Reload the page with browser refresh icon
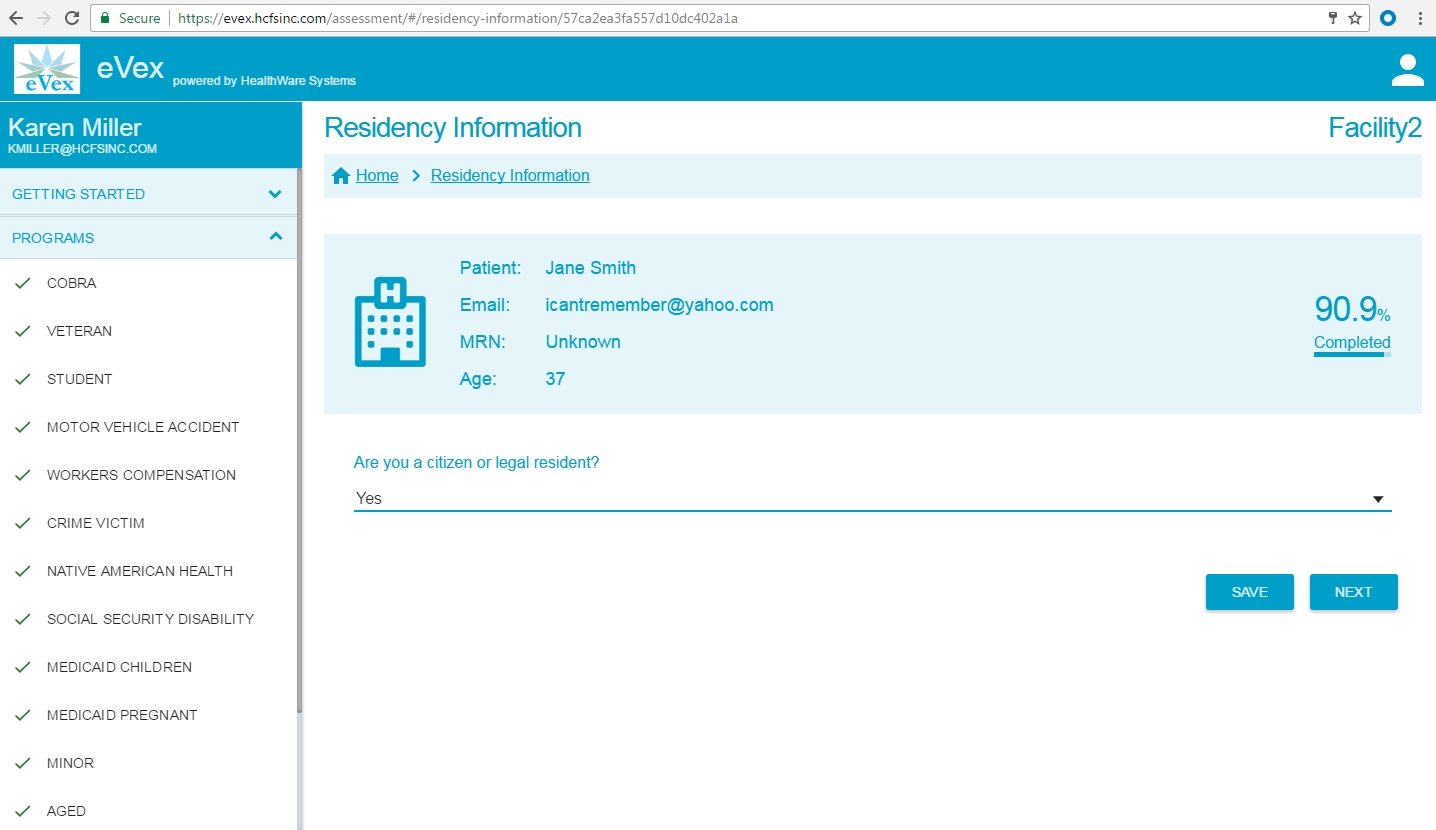This screenshot has width=1436, height=830. [71, 18]
